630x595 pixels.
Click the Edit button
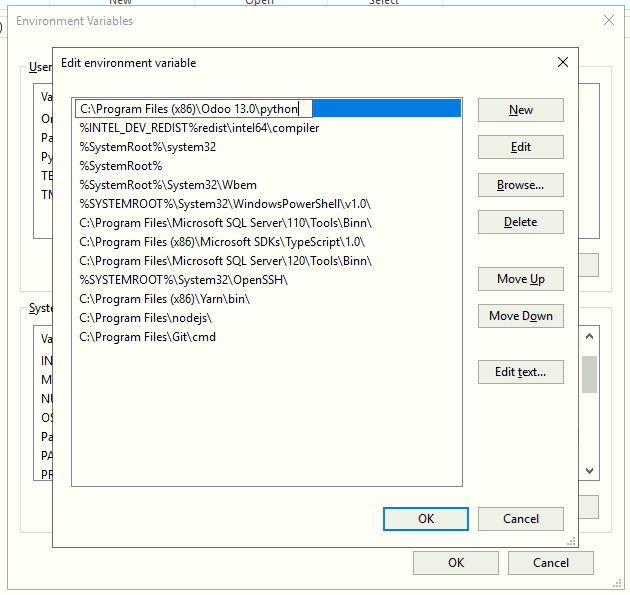(x=520, y=147)
